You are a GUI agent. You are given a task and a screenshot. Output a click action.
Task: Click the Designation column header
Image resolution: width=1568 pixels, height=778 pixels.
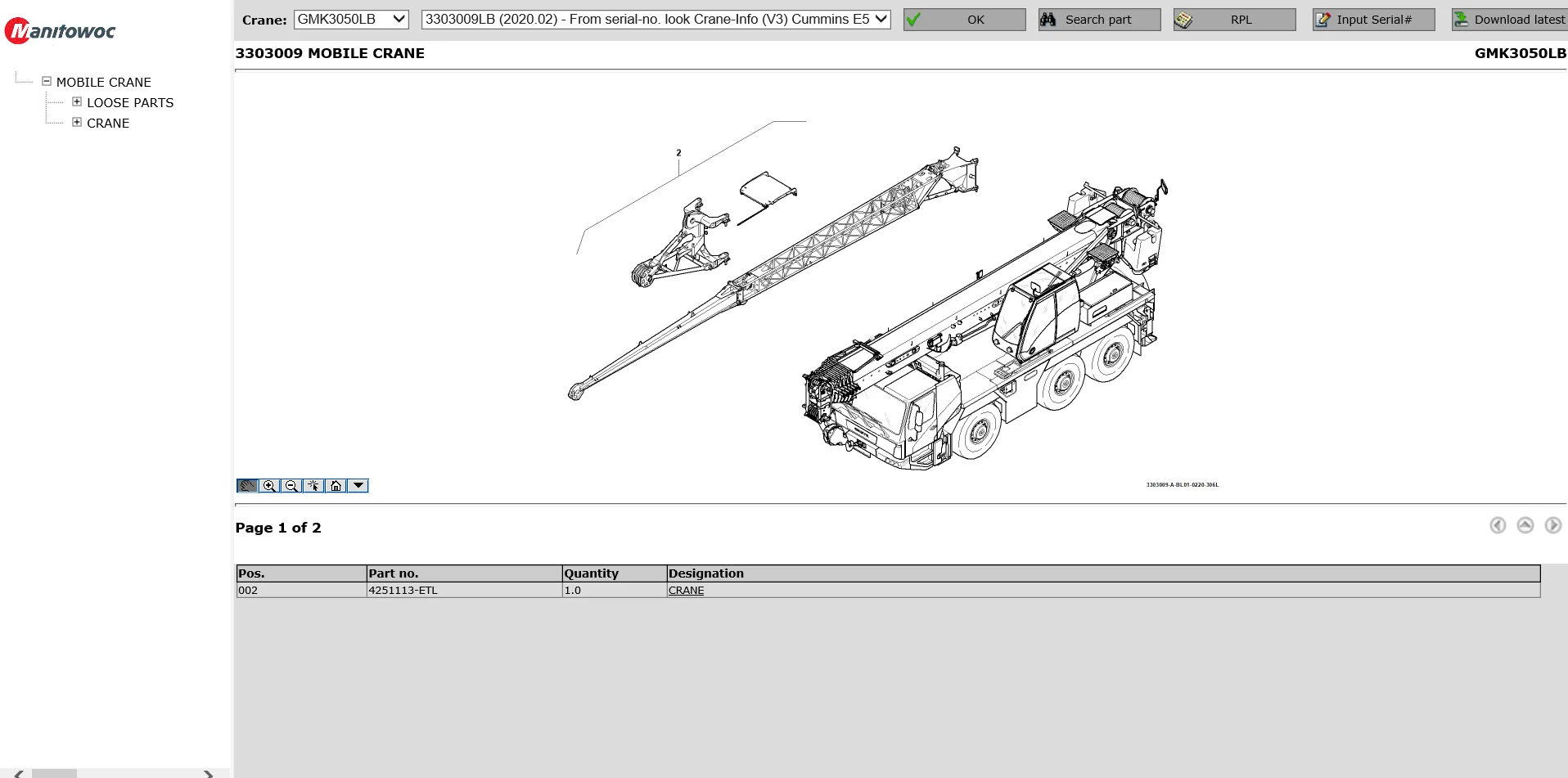tap(1103, 573)
